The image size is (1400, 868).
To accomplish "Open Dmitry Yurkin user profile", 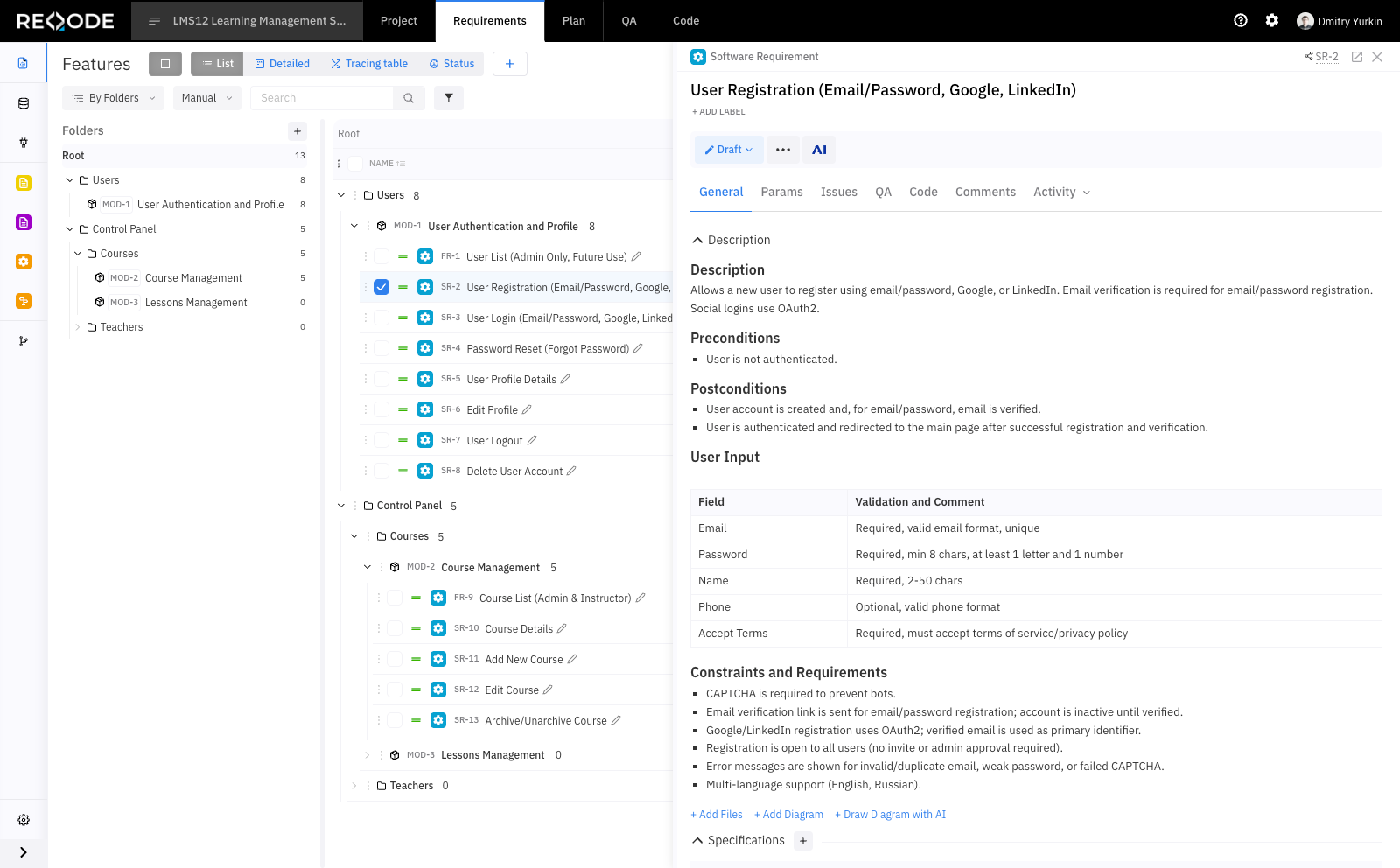I will tap(1340, 21).
